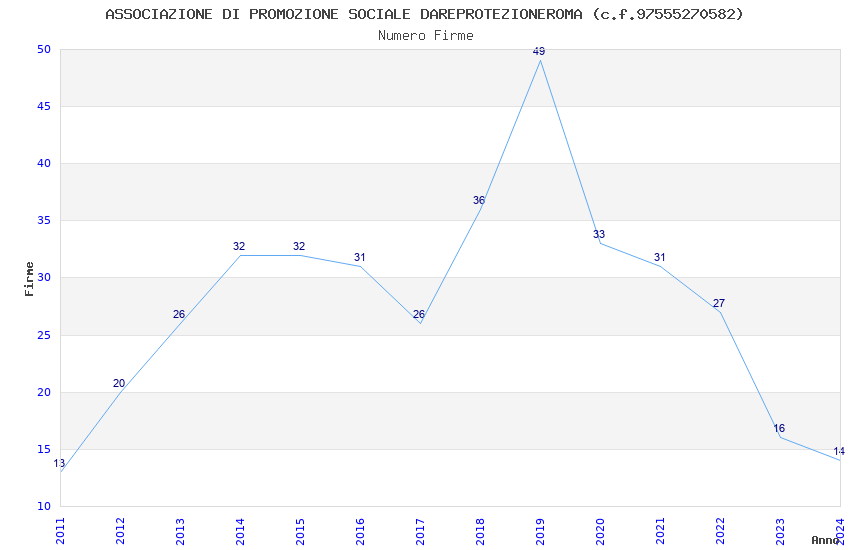Click the y-axis tick value 20
This screenshot has width=850, height=550.
(x=44, y=392)
